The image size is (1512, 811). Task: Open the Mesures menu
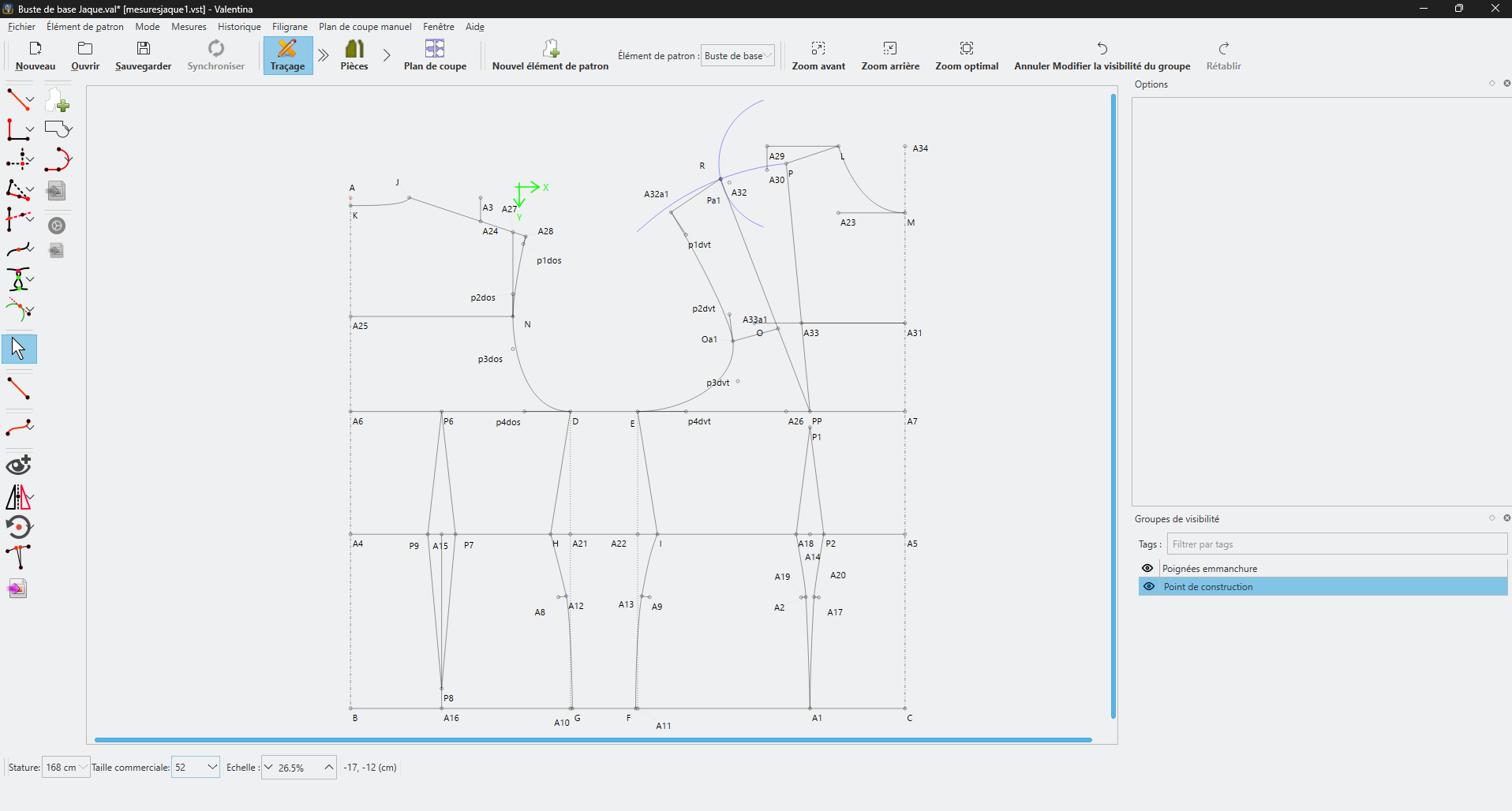(x=189, y=27)
